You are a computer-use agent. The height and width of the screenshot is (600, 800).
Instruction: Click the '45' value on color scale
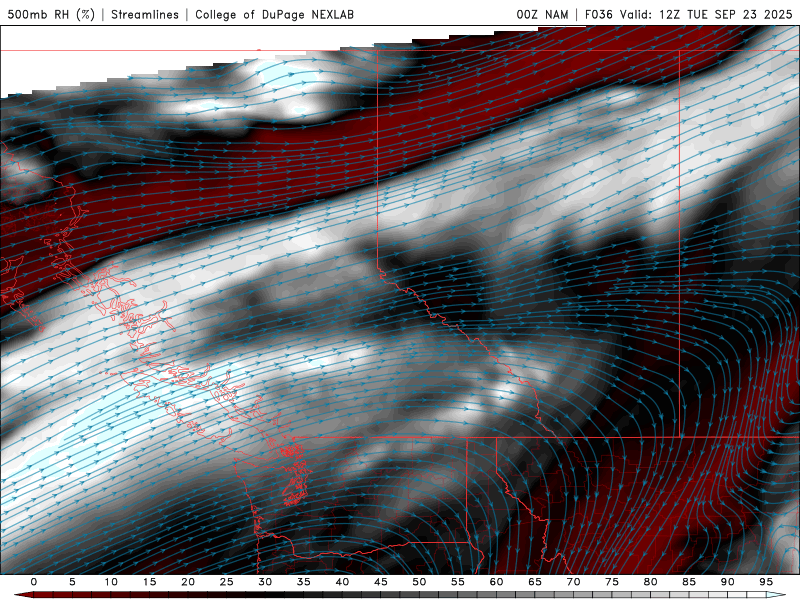tap(381, 582)
